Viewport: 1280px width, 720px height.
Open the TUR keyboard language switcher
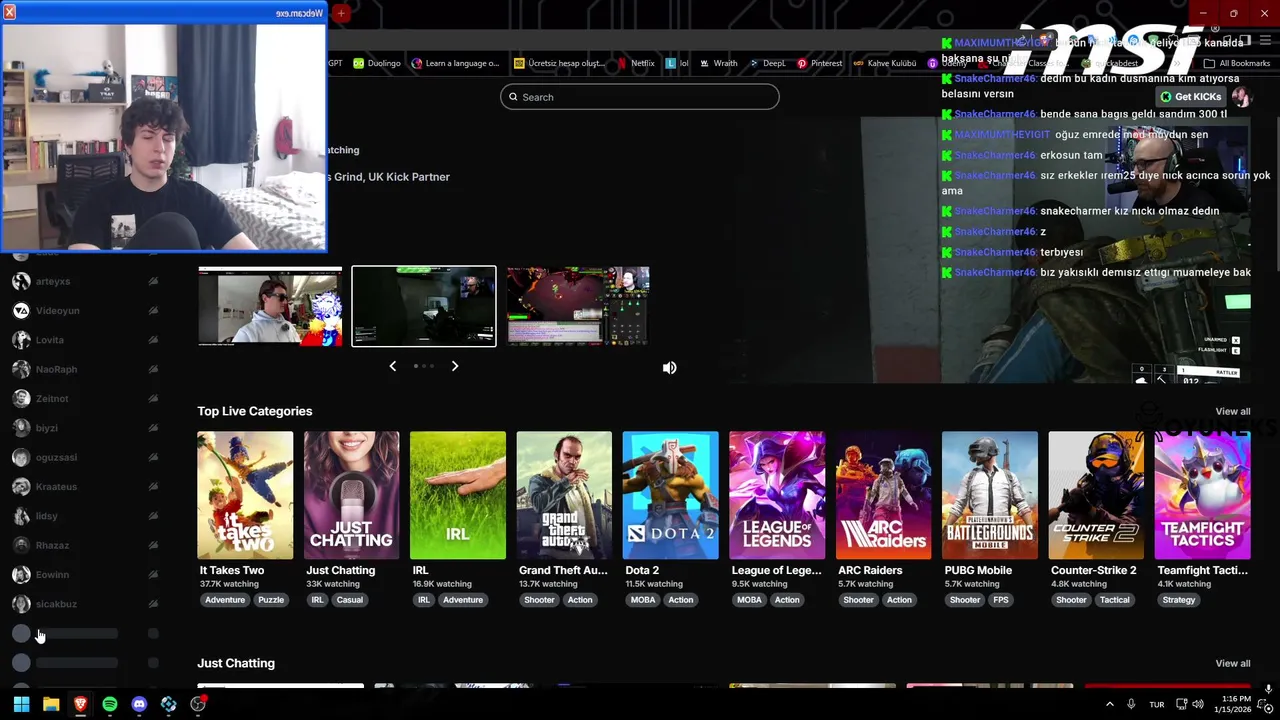(x=1156, y=704)
